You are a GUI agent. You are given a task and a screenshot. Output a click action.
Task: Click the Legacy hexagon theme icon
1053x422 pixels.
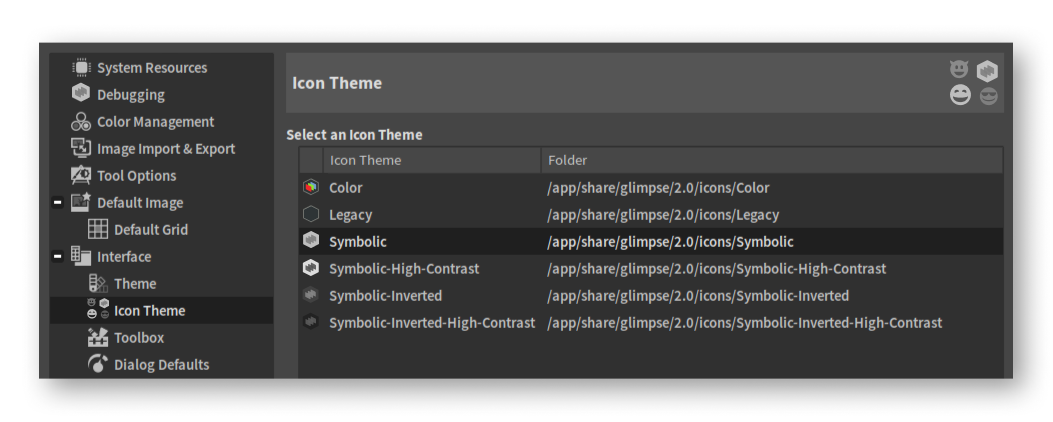pos(310,214)
